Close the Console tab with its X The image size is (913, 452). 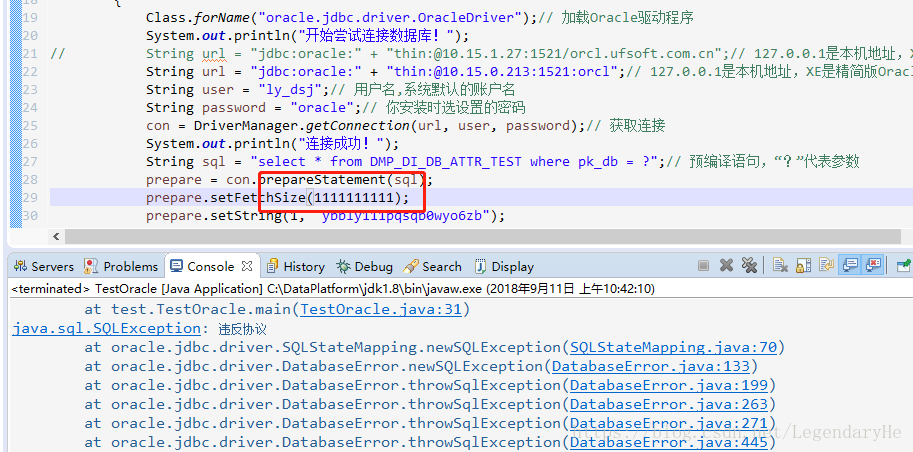tap(247, 266)
